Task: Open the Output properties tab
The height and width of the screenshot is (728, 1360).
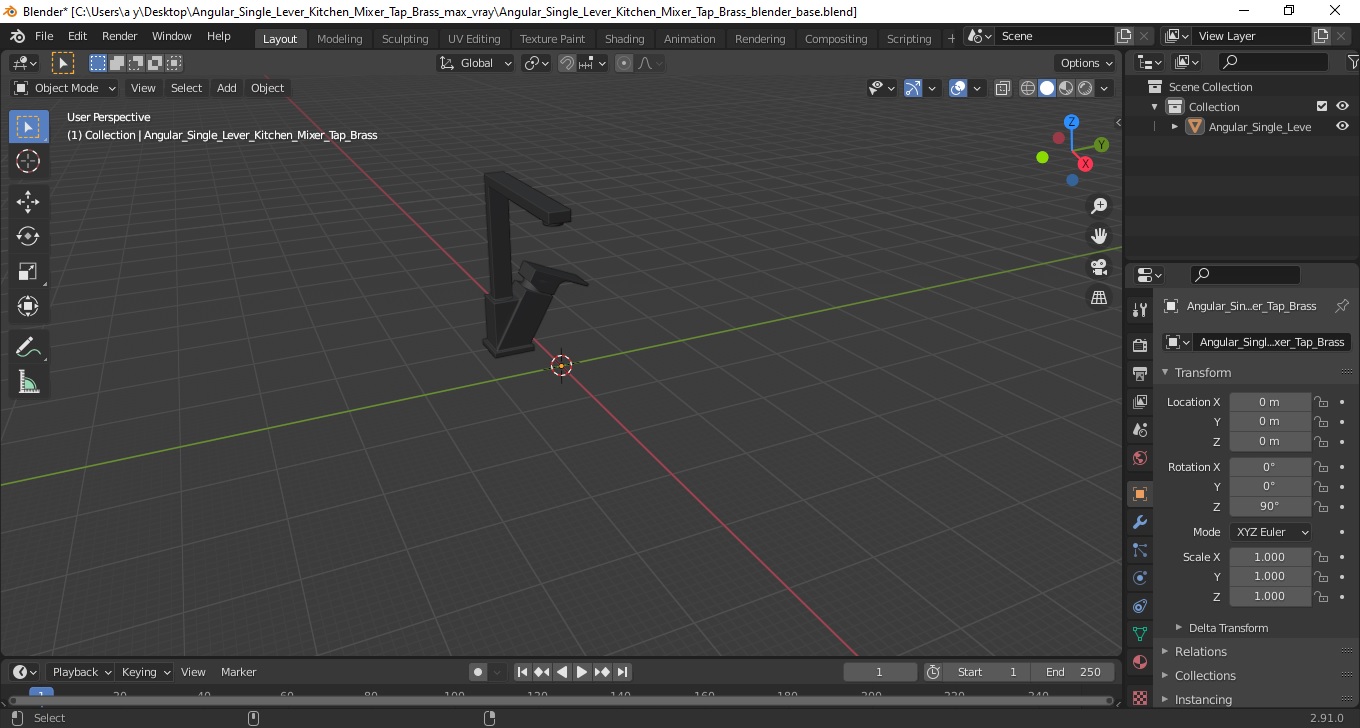Action: 1139,374
